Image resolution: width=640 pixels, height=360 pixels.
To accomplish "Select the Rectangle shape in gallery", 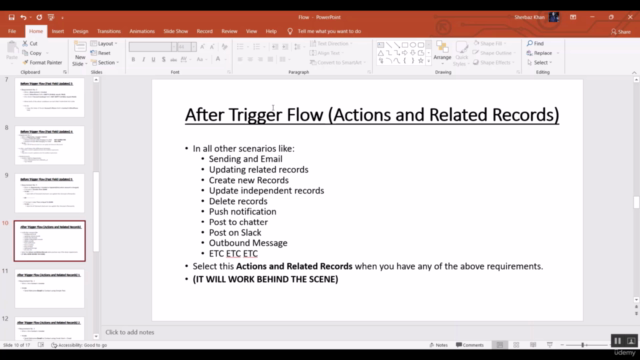I will point(404,45).
